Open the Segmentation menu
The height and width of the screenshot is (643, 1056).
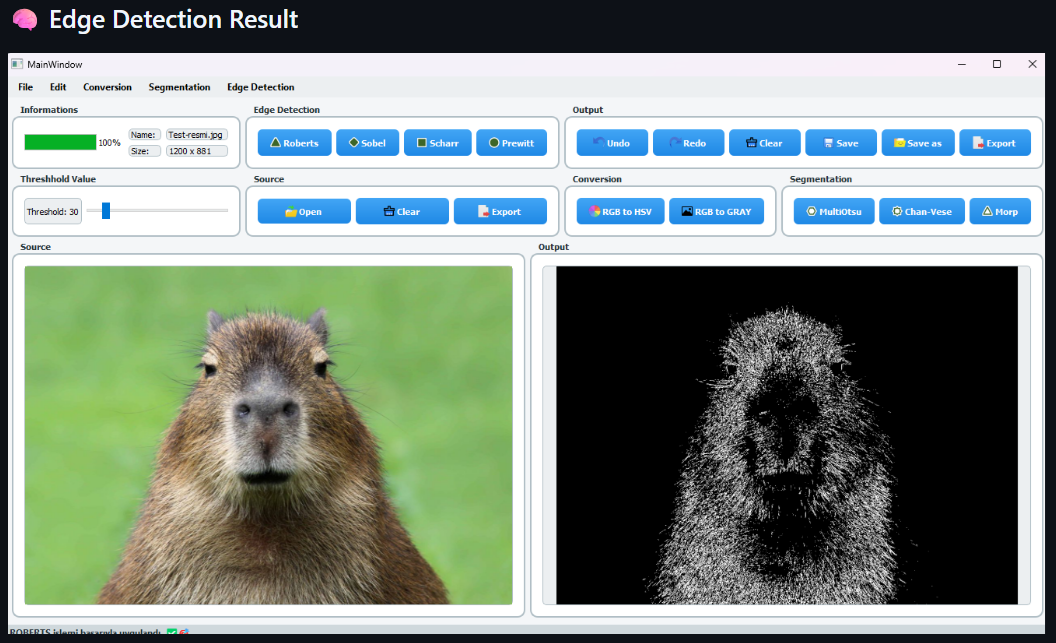179,87
